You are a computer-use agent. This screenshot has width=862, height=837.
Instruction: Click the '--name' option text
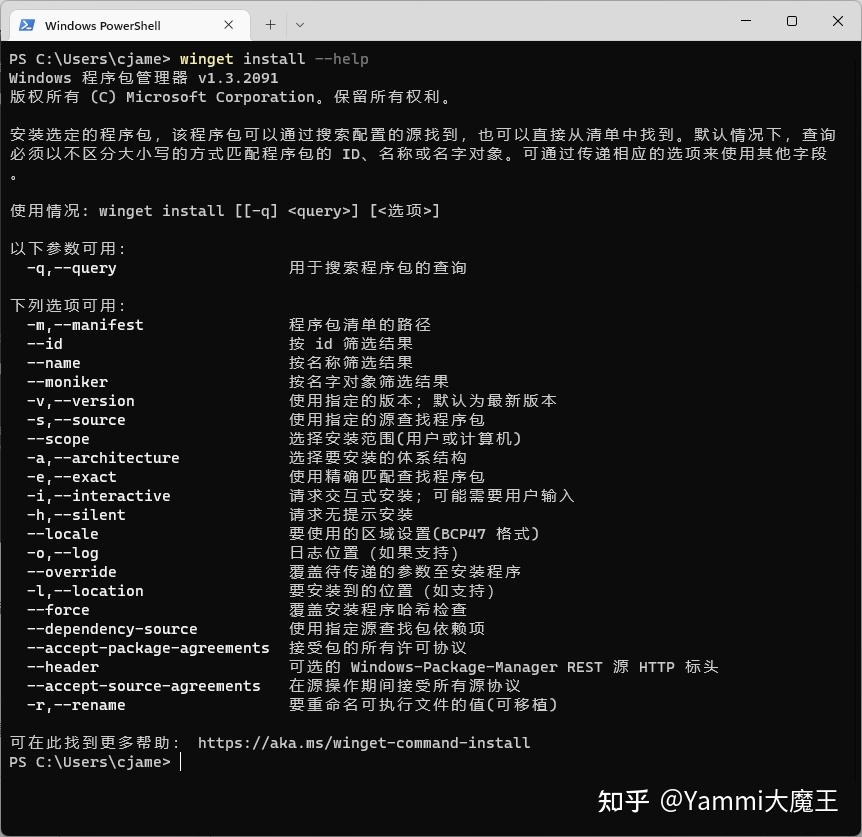point(54,363)
